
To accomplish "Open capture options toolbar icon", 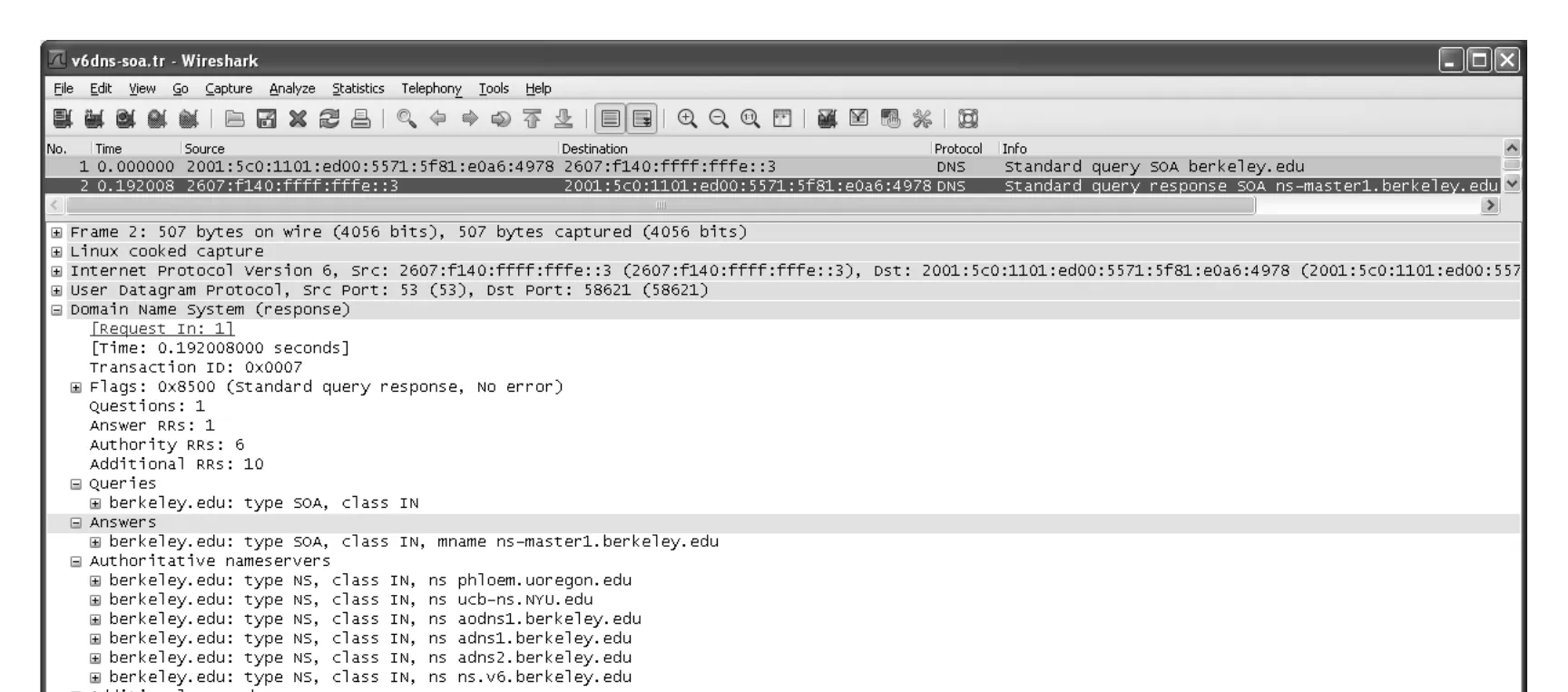I will pos(94,119).
